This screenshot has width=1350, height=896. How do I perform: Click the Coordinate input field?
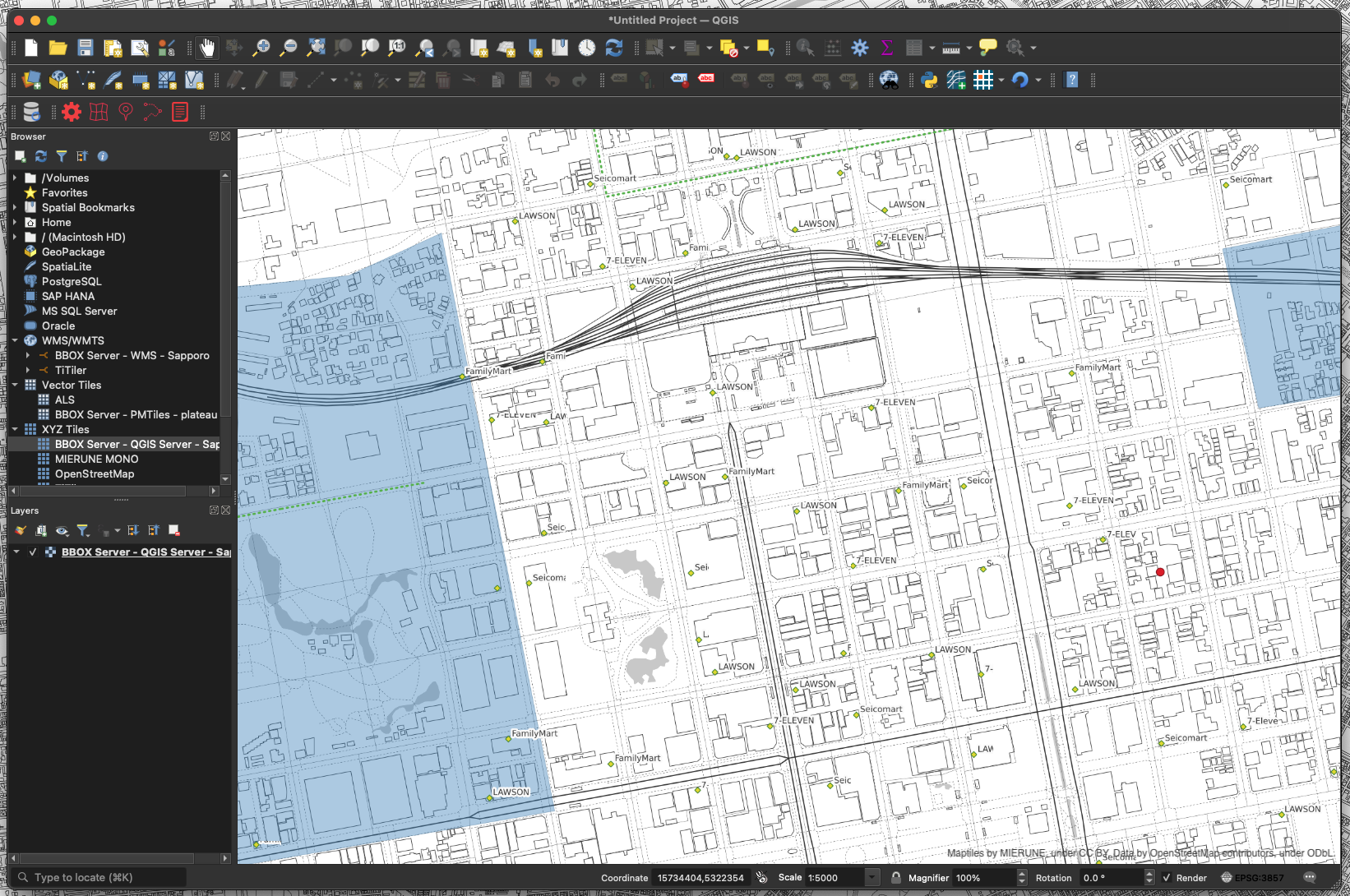(700, 878)
